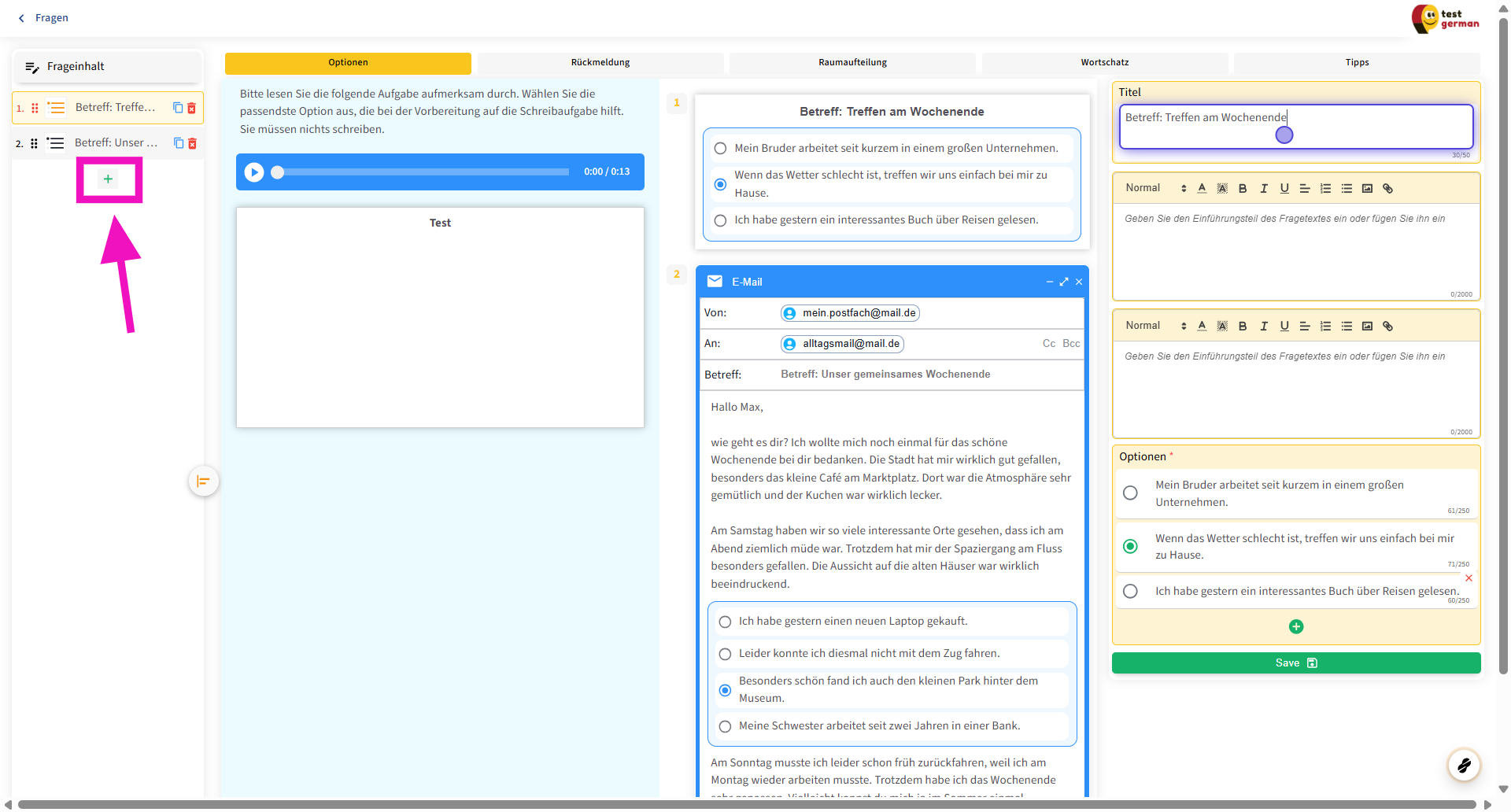
Task: Insert an image in the second editor toolbar
Action: tap(1367, 327)
